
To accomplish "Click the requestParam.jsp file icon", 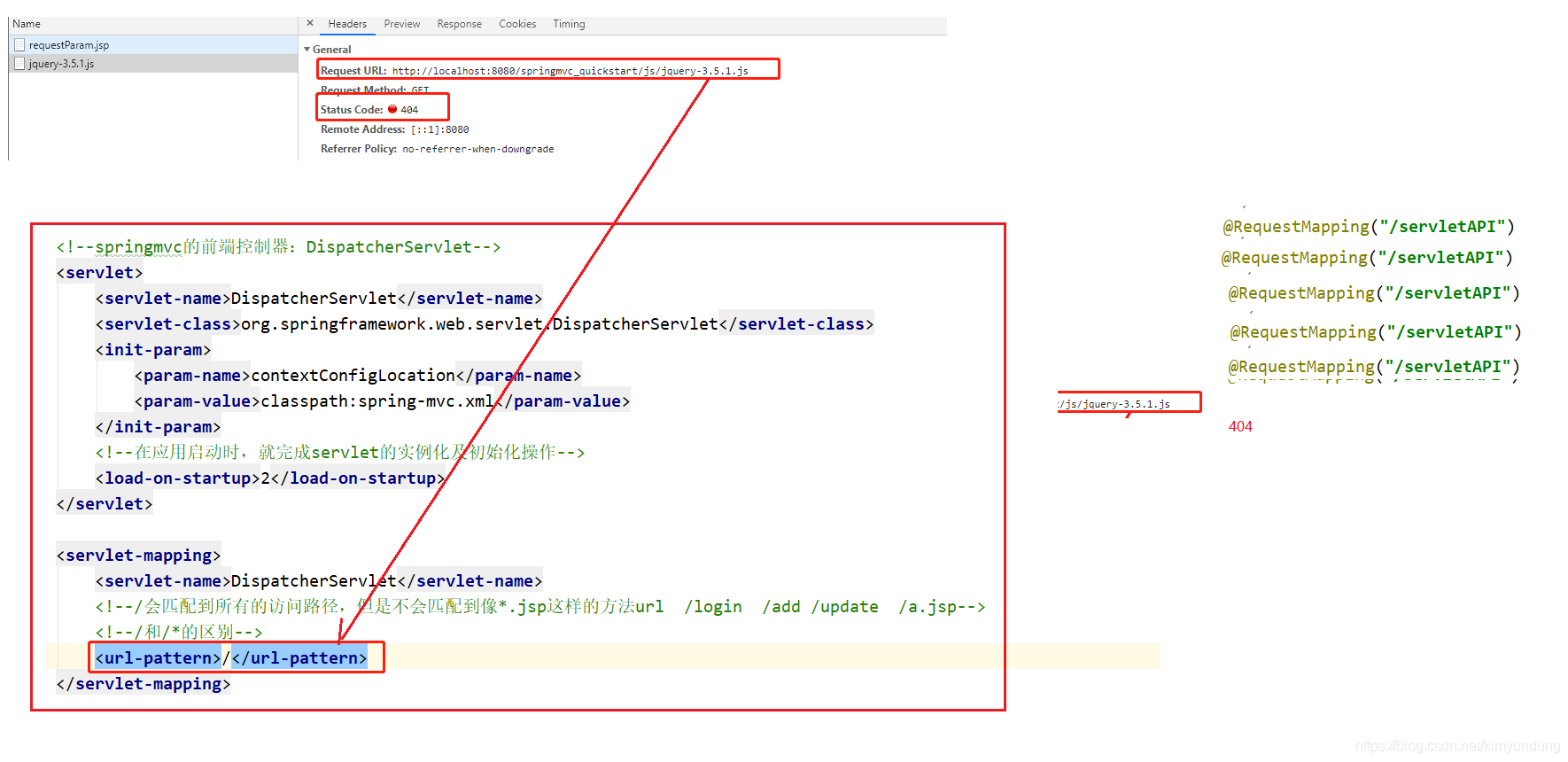I will pyautogui.click(x=19, y=44).
